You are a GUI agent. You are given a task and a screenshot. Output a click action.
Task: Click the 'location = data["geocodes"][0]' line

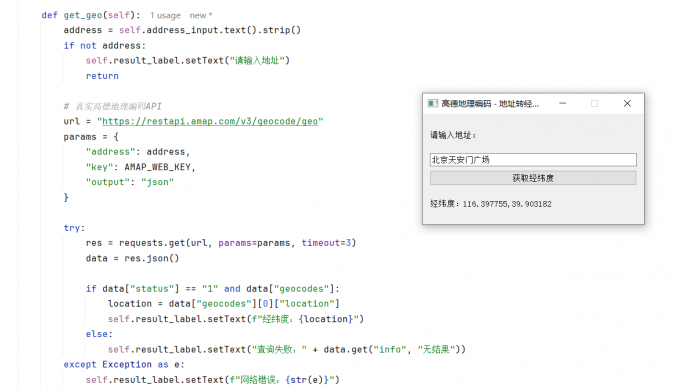pos(224,304)
